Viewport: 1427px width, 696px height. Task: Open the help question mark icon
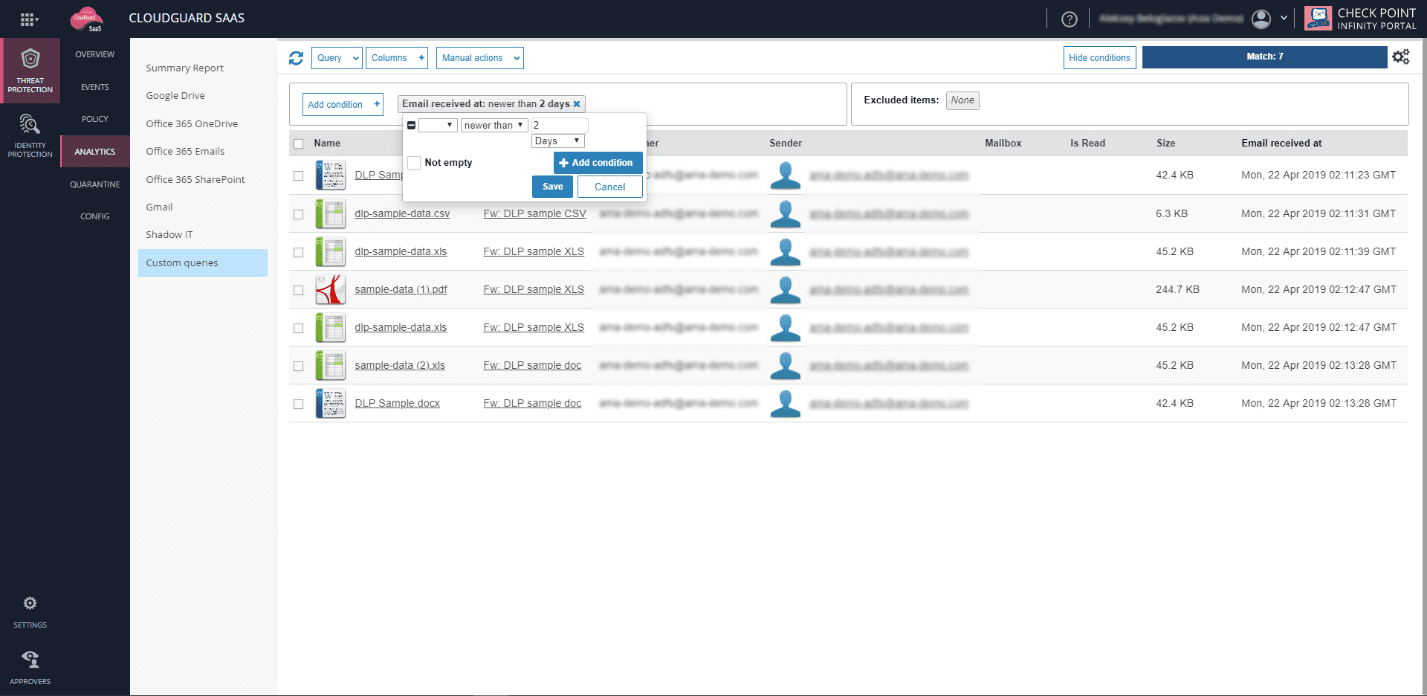pyautogui.click(x=1069, y=19)
